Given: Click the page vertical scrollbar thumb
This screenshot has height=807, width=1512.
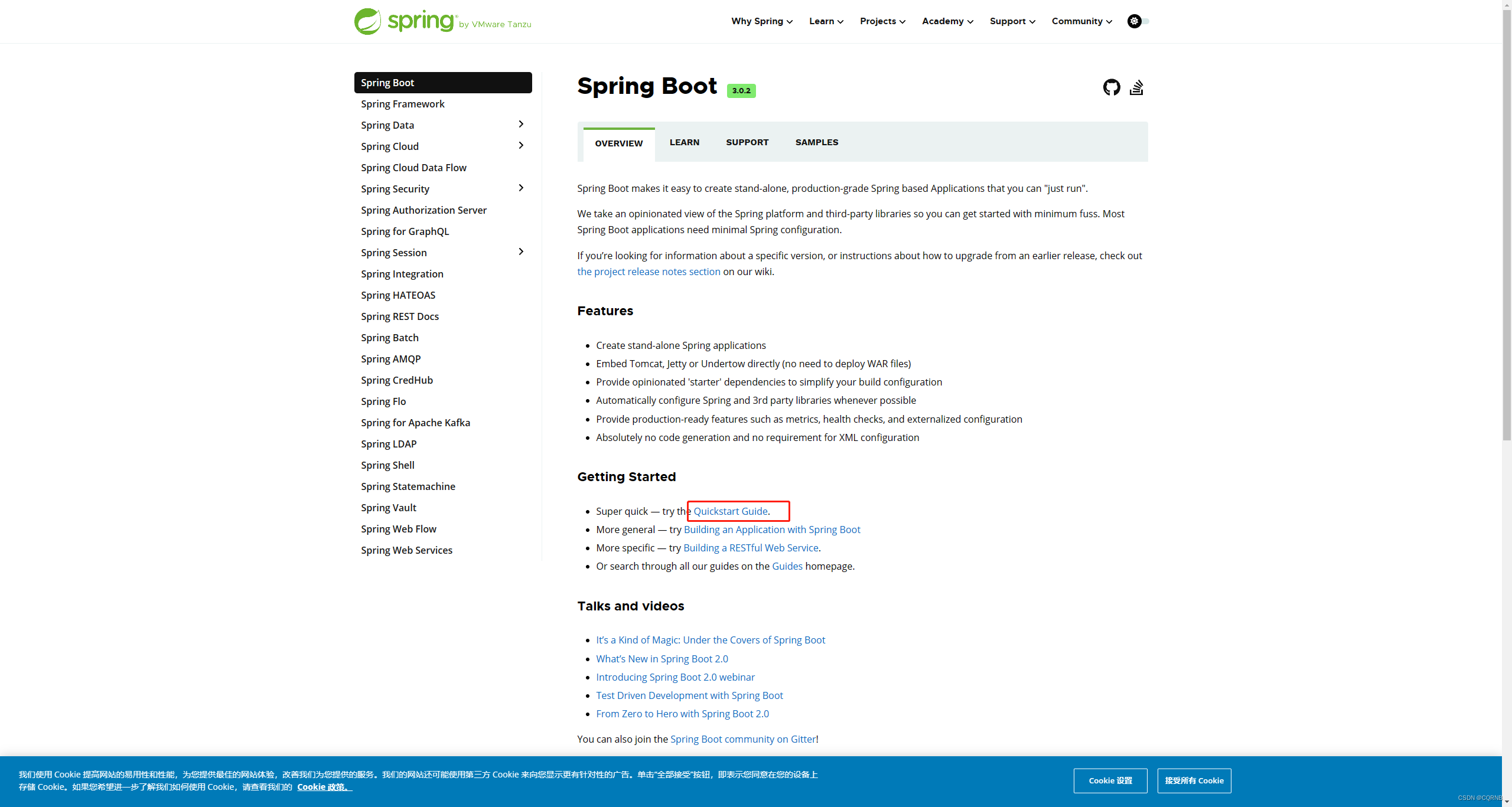Looking at the screenshot, I should [x=1507, y=224].
